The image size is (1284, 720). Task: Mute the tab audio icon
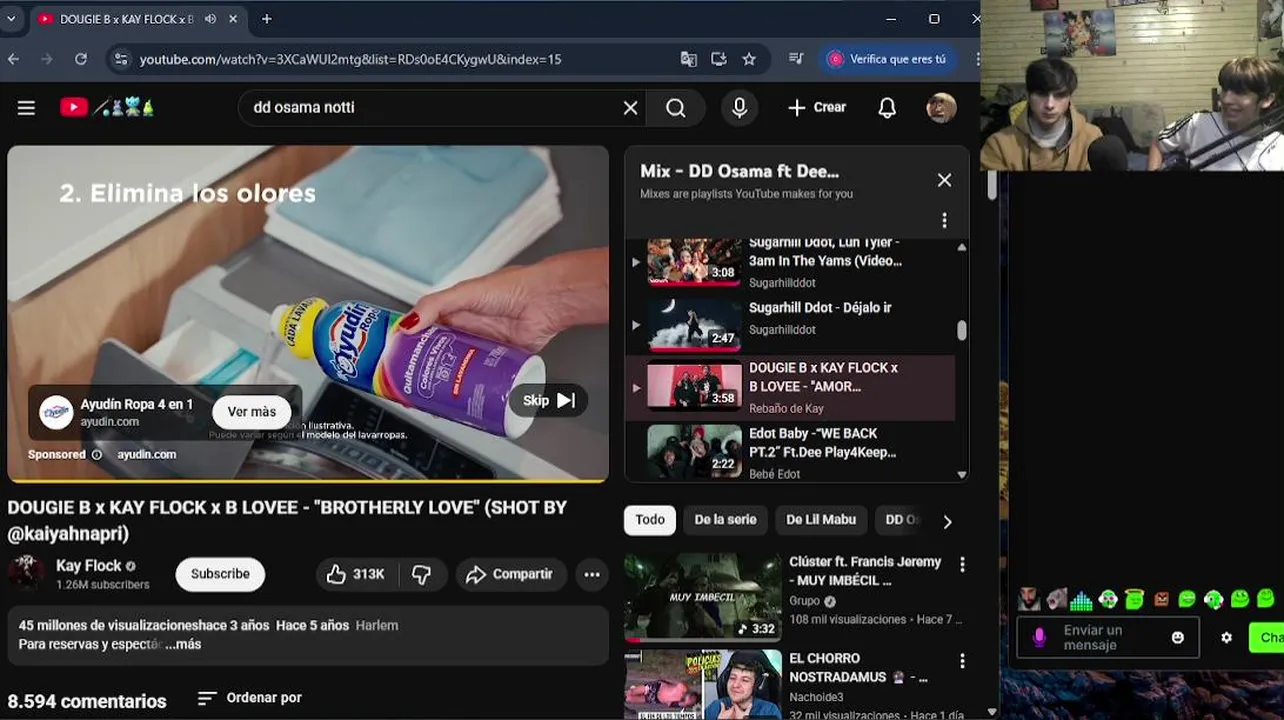tap(211, 19)
